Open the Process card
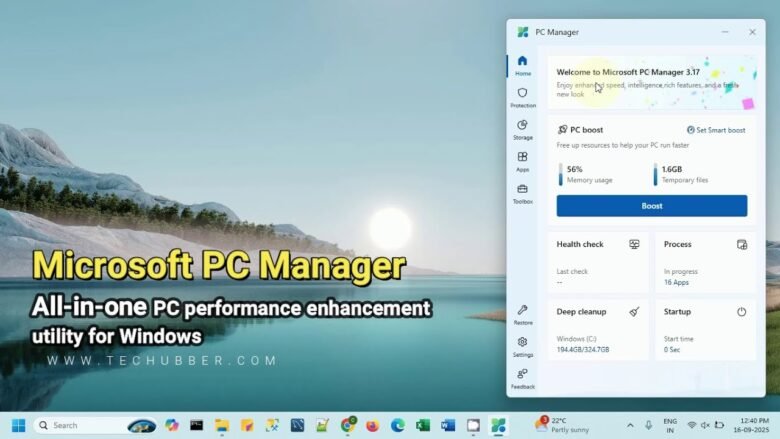The image size is (780, 439). (x=705, y=262)
